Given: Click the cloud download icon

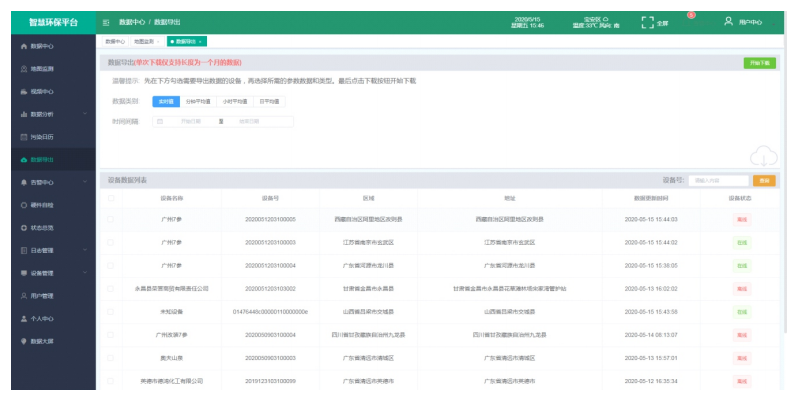Looking at the screenshot, I should [763, 155].
